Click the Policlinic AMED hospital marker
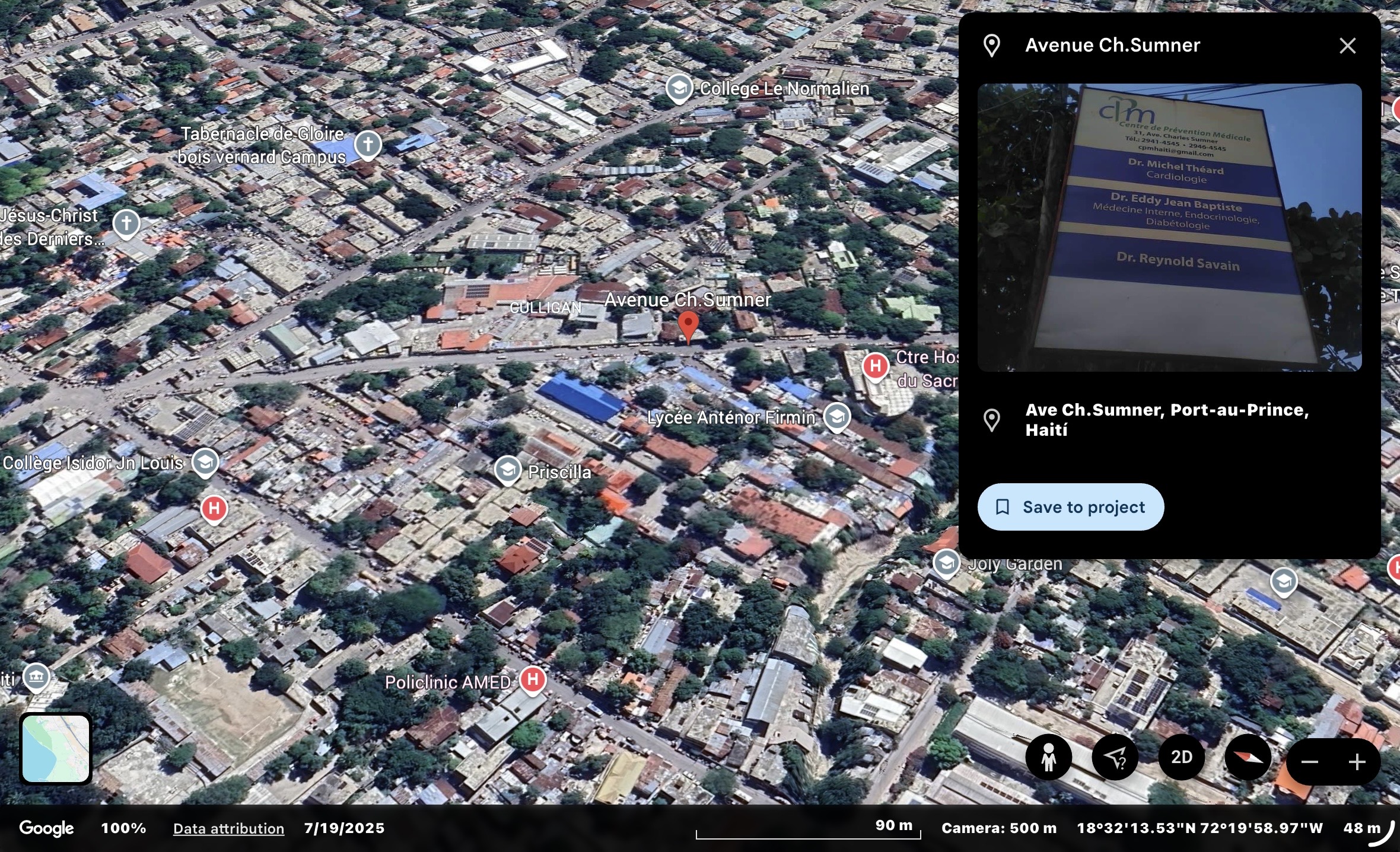 [x=533, y=679]
